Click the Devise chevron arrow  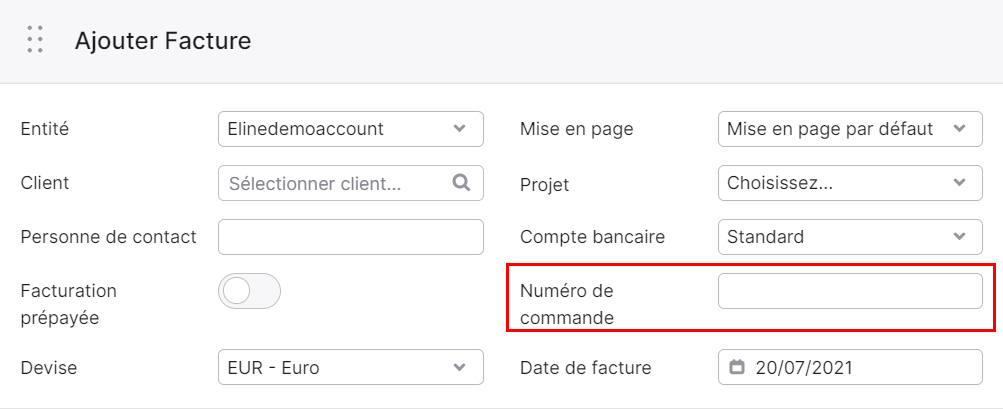459,367
